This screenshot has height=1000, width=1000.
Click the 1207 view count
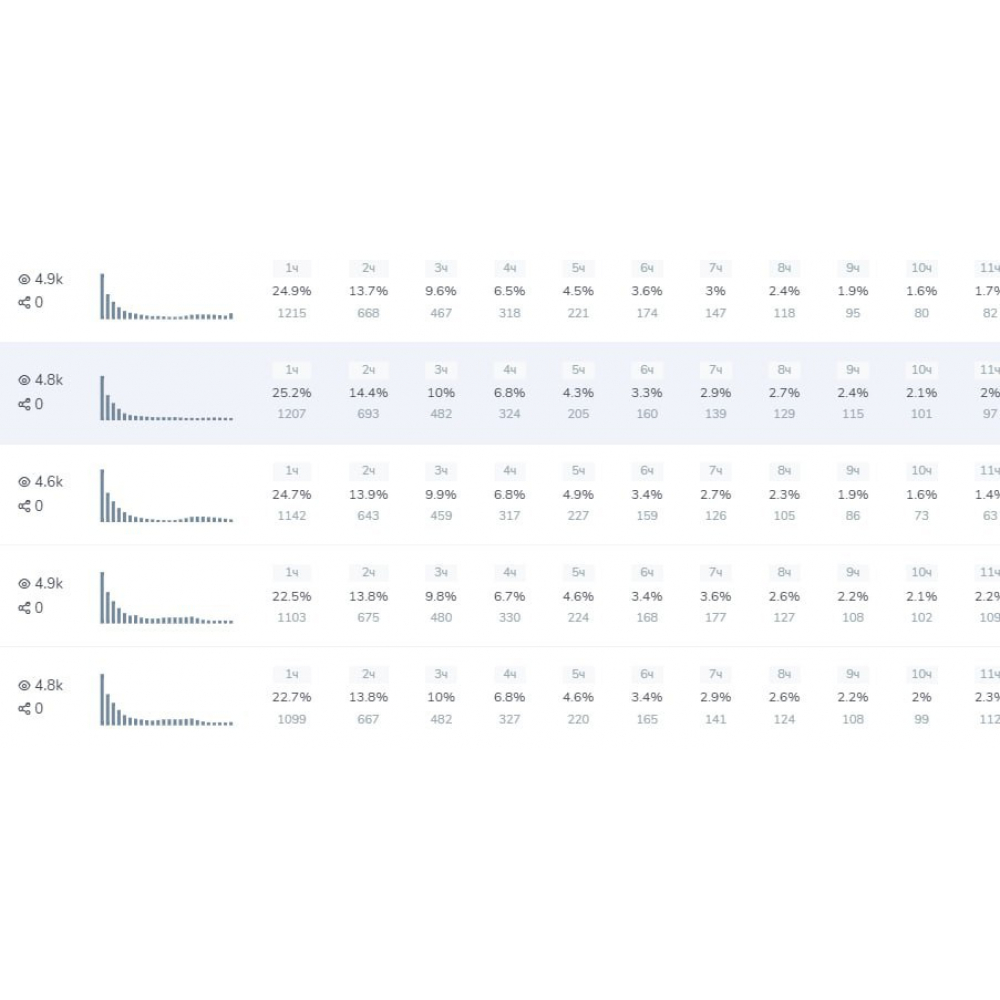pyautogui.click(x=292, y=414)
